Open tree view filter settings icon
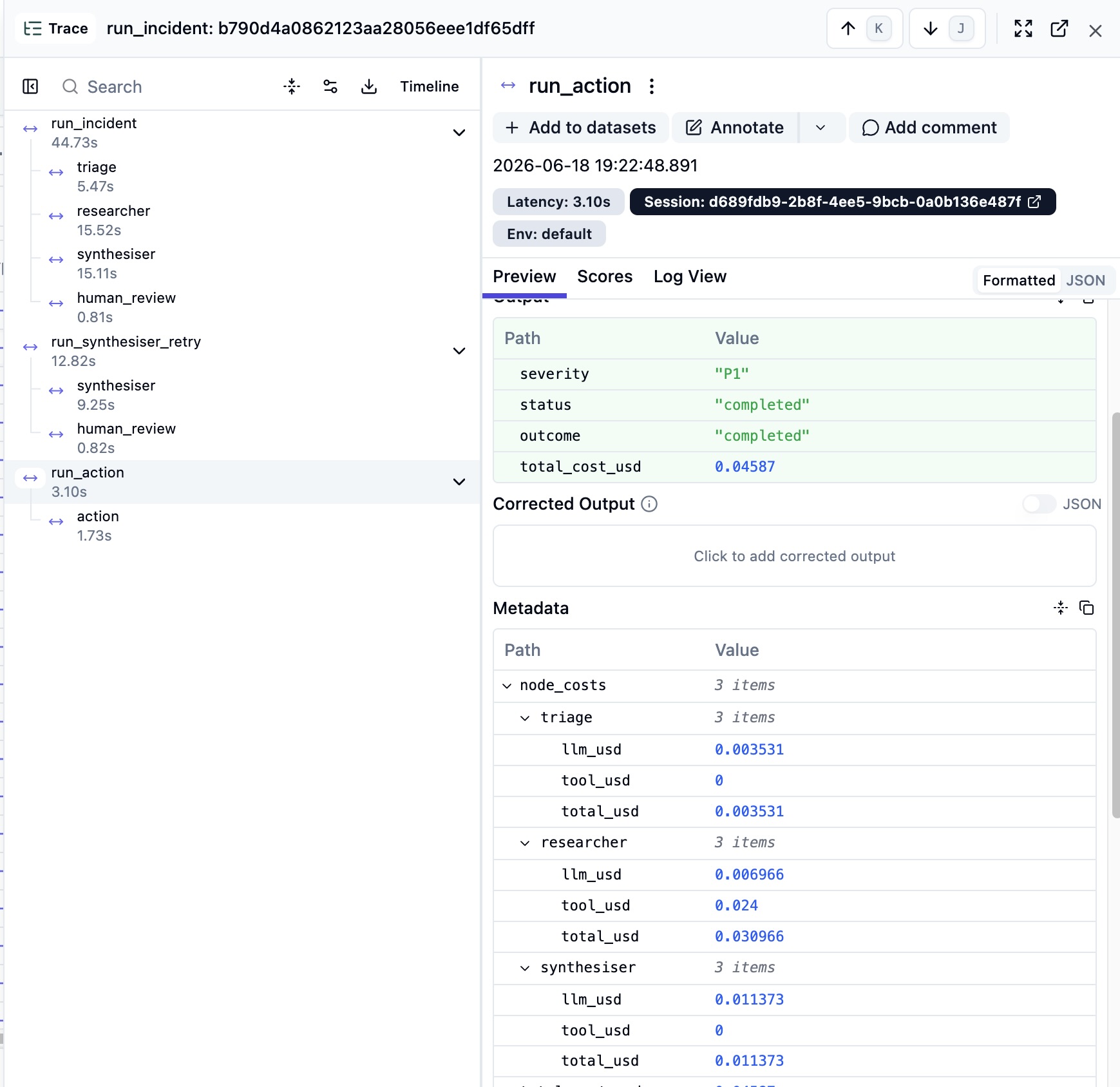 pos(330,86)
